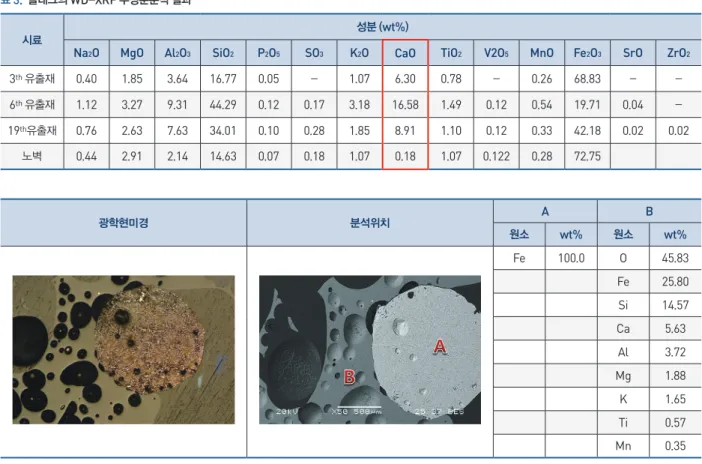Click the SiO2 value 44.29
702x464 pixels.
pyautogui.click(x=223, y=105)
